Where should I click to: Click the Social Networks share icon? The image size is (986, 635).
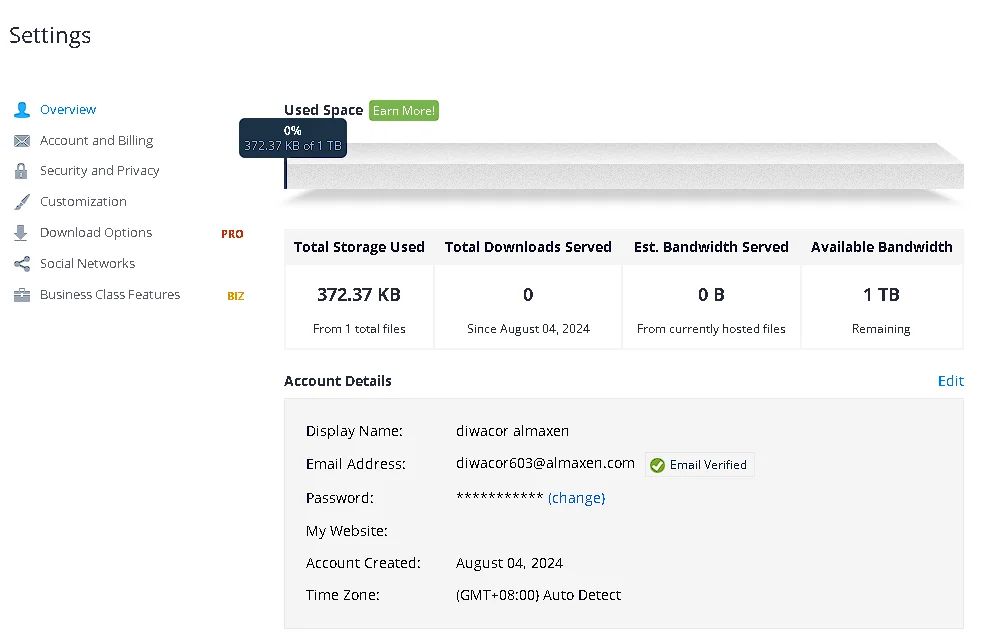(22, 263)
